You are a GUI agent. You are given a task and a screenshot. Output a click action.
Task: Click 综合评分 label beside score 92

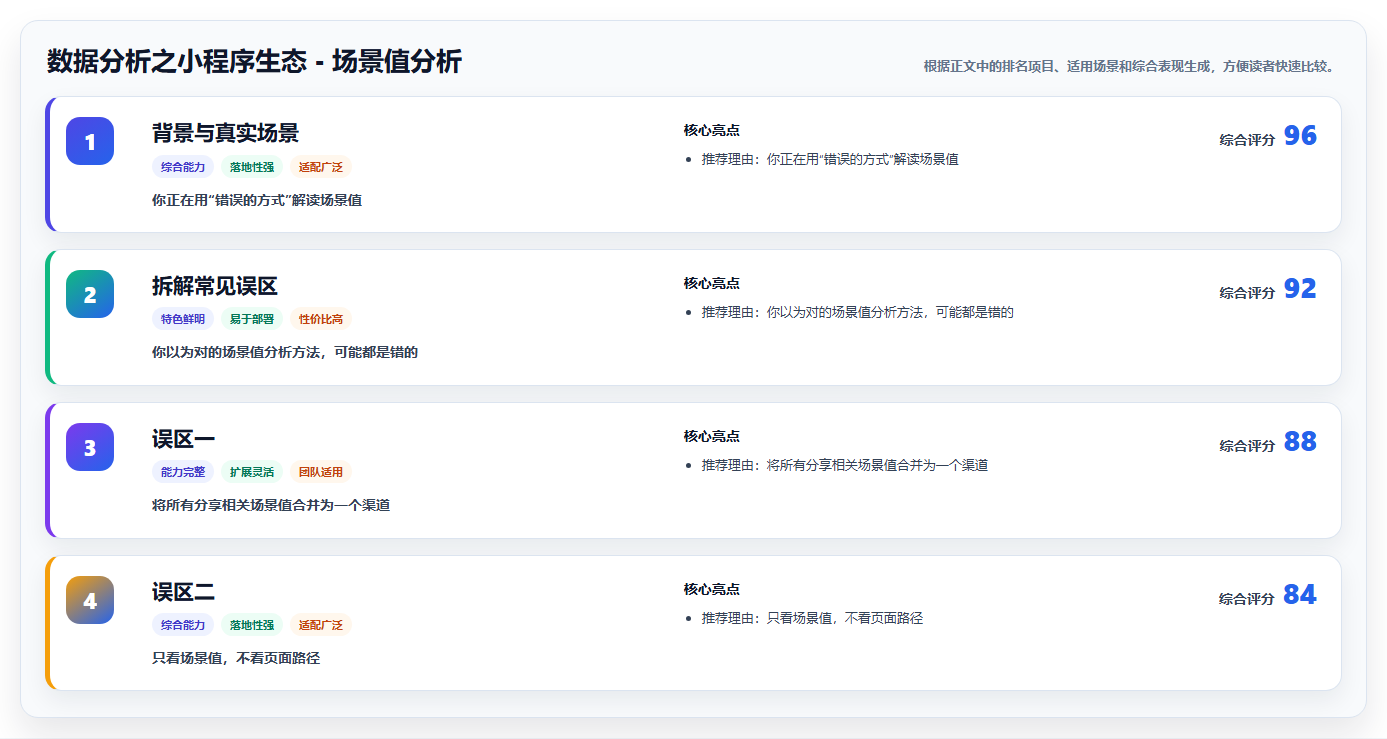click(1247, 293)
